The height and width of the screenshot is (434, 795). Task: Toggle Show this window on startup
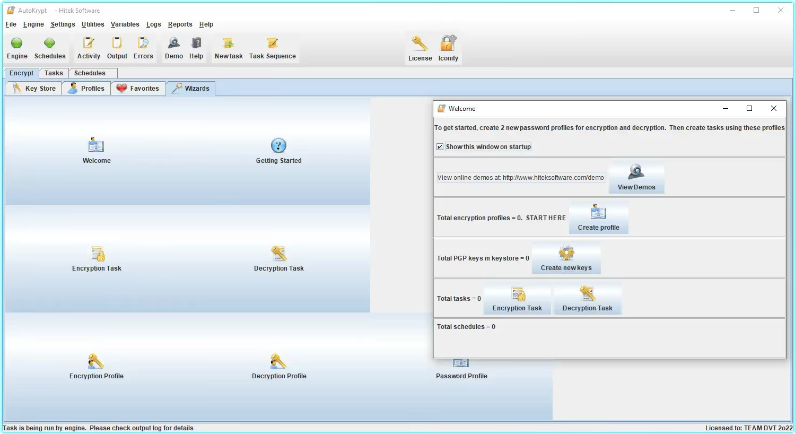(440, 147)
